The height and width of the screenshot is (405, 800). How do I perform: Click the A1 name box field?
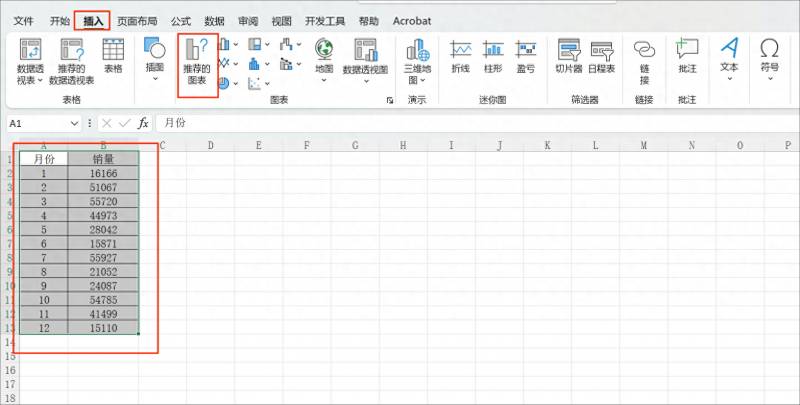38,123
